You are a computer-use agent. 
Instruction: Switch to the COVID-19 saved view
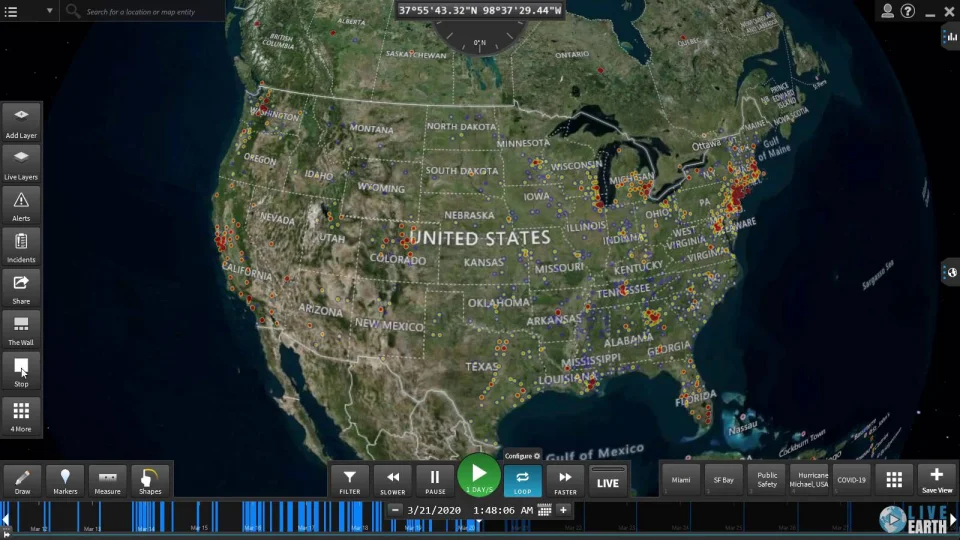(x=852, y=480)
